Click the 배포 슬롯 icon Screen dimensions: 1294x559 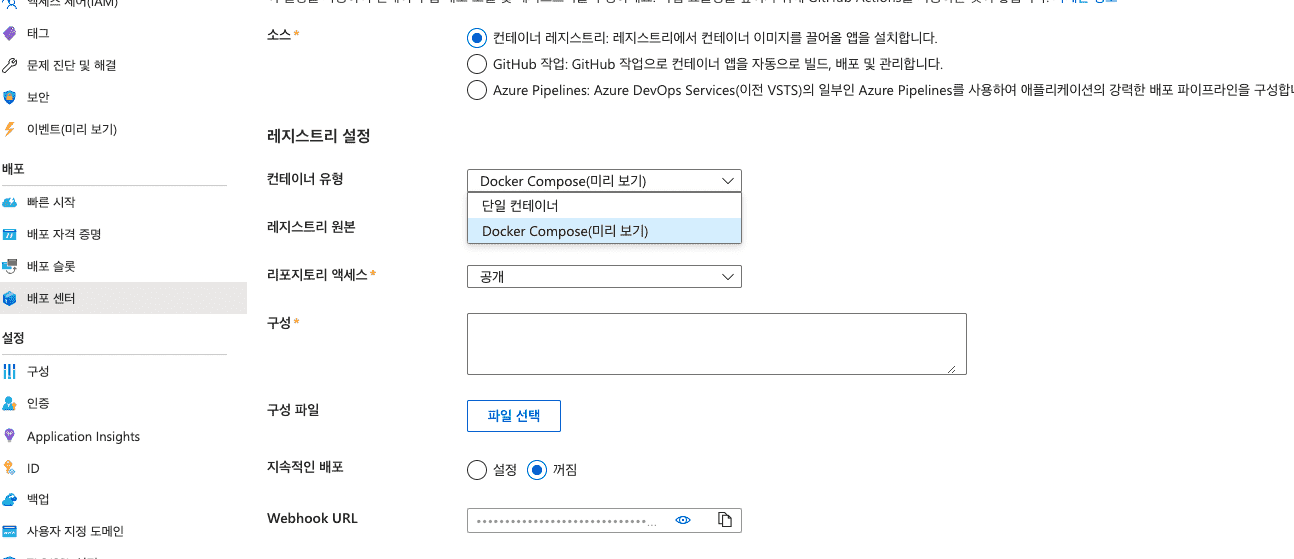(10, 266)
